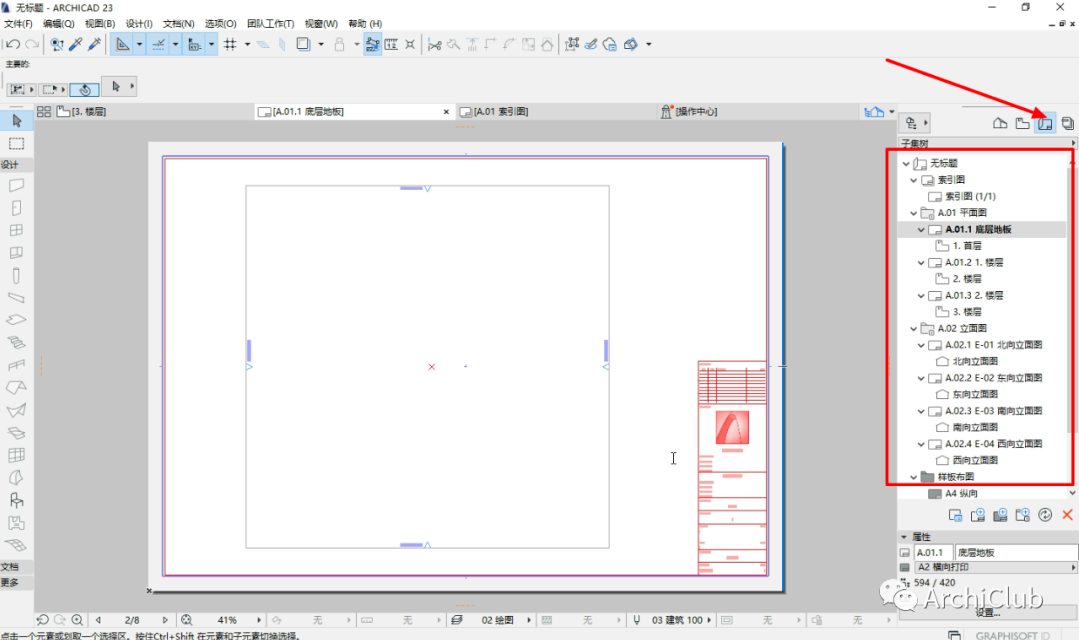The image size is (1079, 640).
Task: Open the grid snap dropdown arrow
Action: pos(247,44)
